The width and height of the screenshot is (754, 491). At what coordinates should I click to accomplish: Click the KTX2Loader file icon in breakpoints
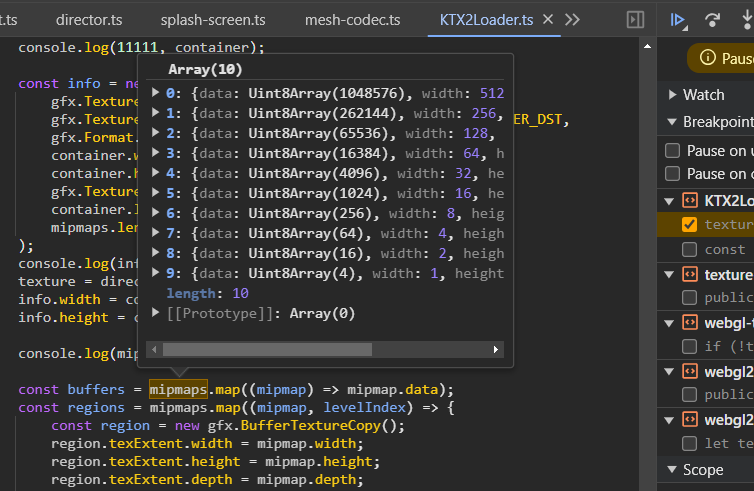click(690, 200)
